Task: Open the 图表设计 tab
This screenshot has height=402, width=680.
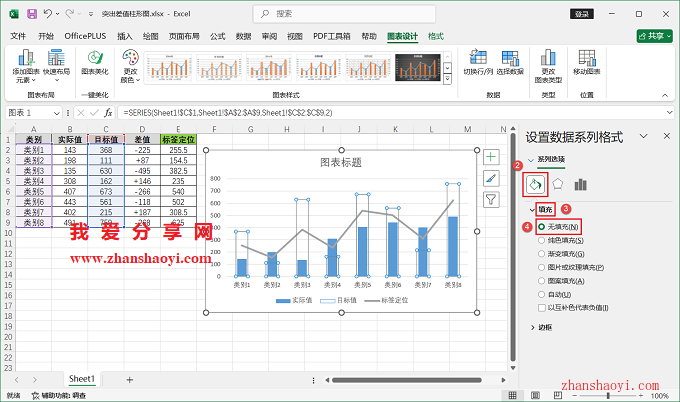Action: [402, 36]
